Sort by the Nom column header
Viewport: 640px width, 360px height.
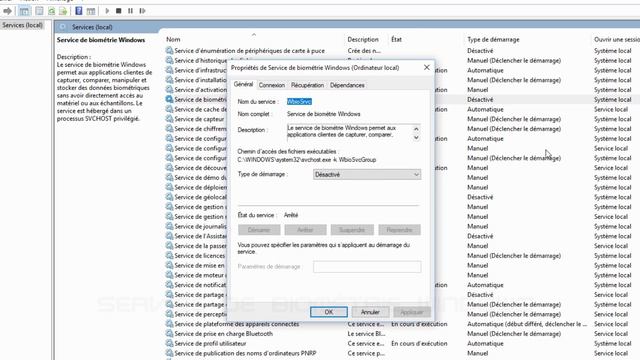coord(173,39)
